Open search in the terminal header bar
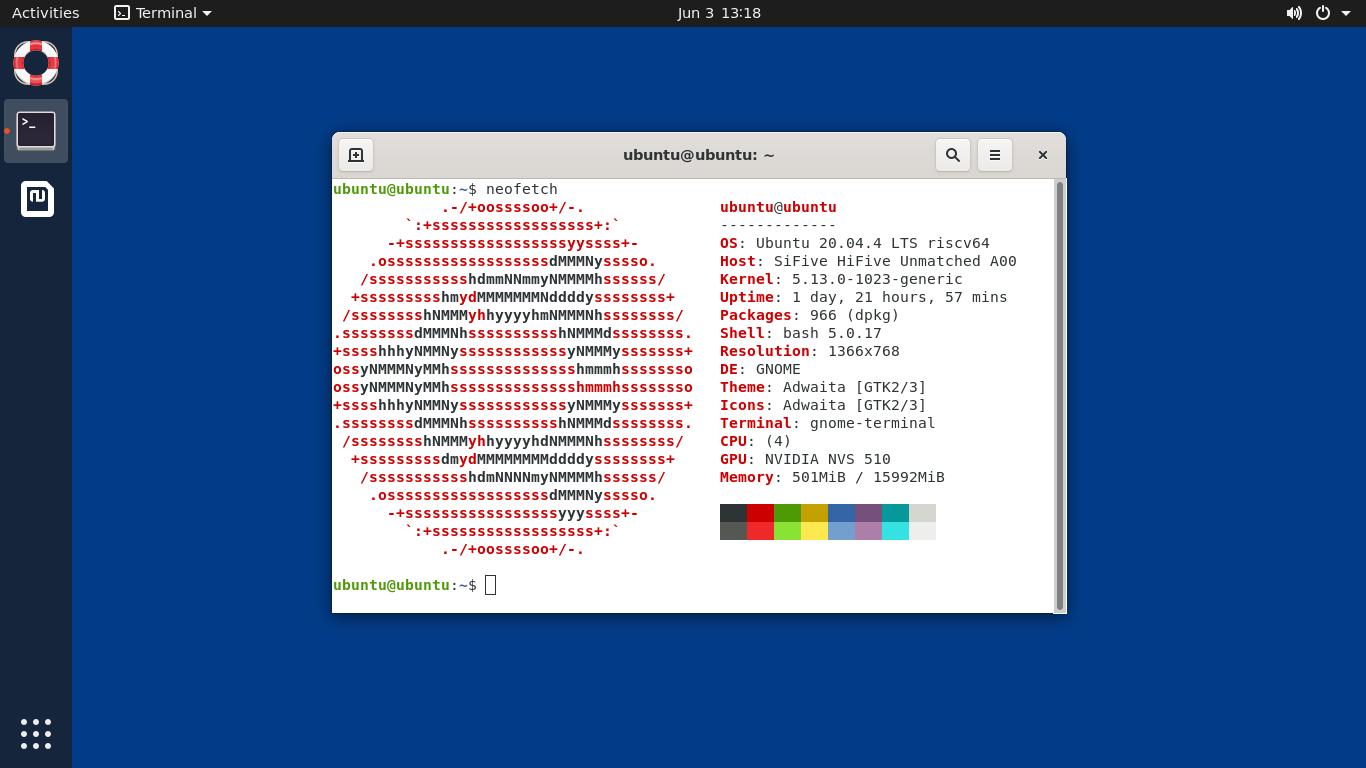1366x768 pixels. [951, 155]
